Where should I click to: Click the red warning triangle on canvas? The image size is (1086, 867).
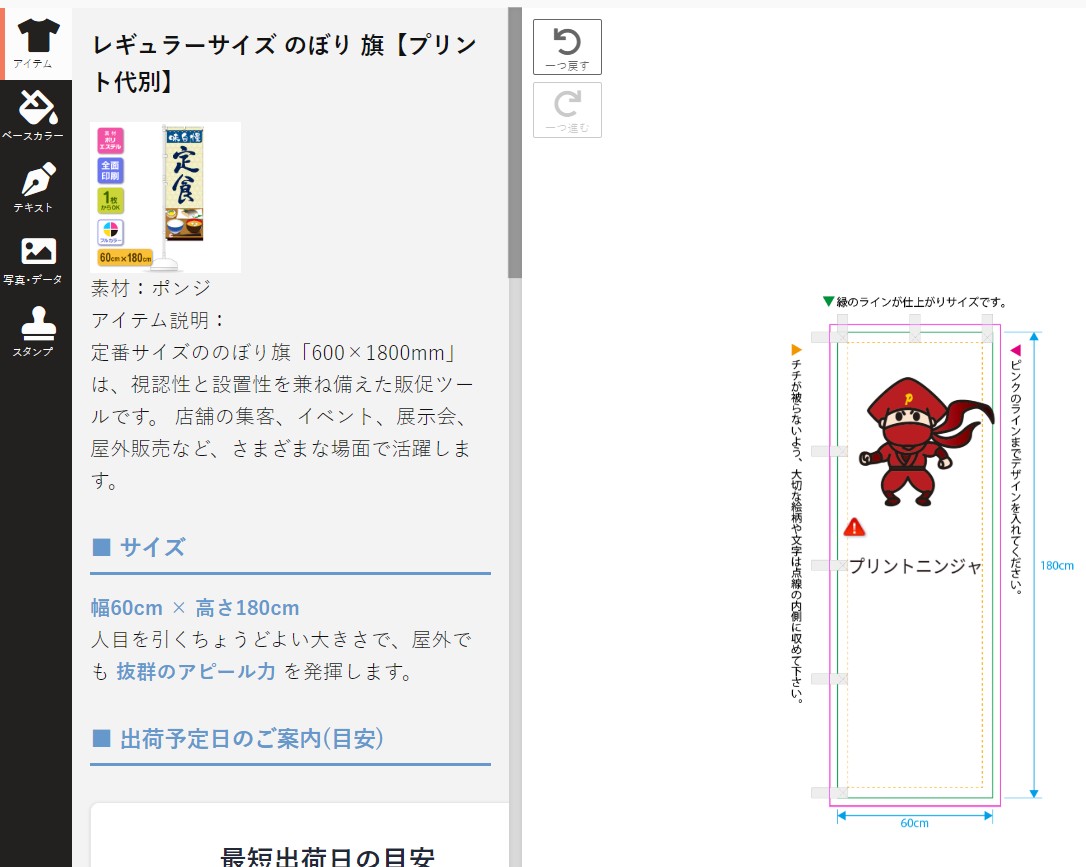click(854, 527)
